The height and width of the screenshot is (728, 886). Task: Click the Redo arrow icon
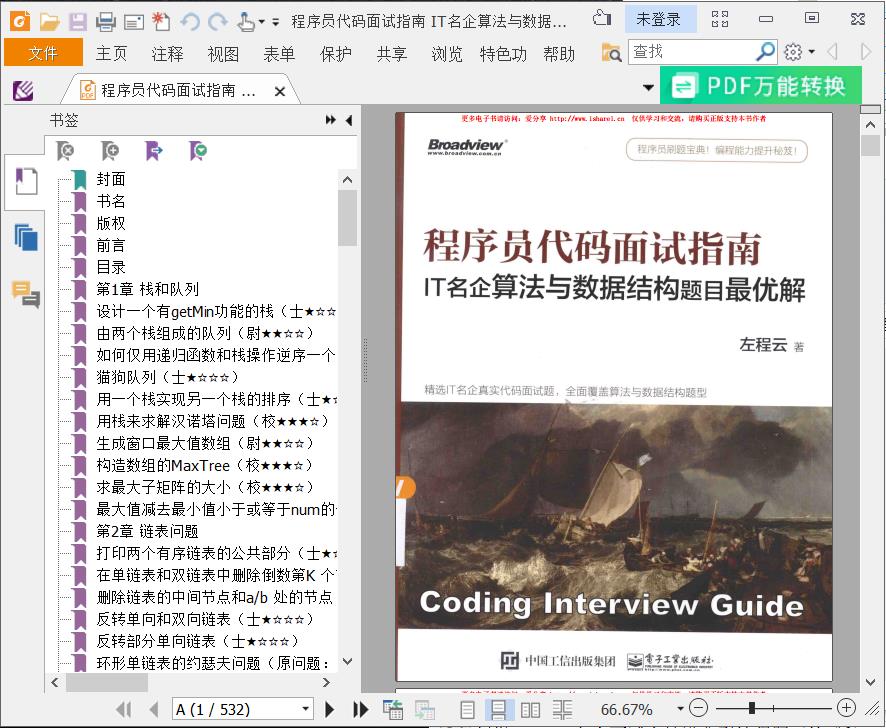[218, 21]
